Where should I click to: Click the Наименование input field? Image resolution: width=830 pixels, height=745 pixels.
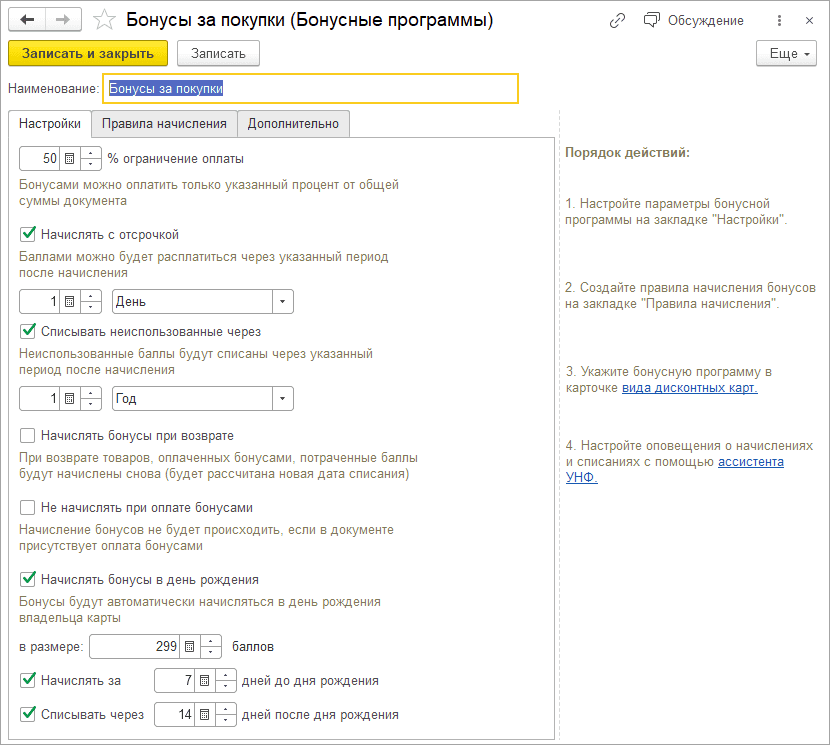pyautogui.click(x=310, y=88)
